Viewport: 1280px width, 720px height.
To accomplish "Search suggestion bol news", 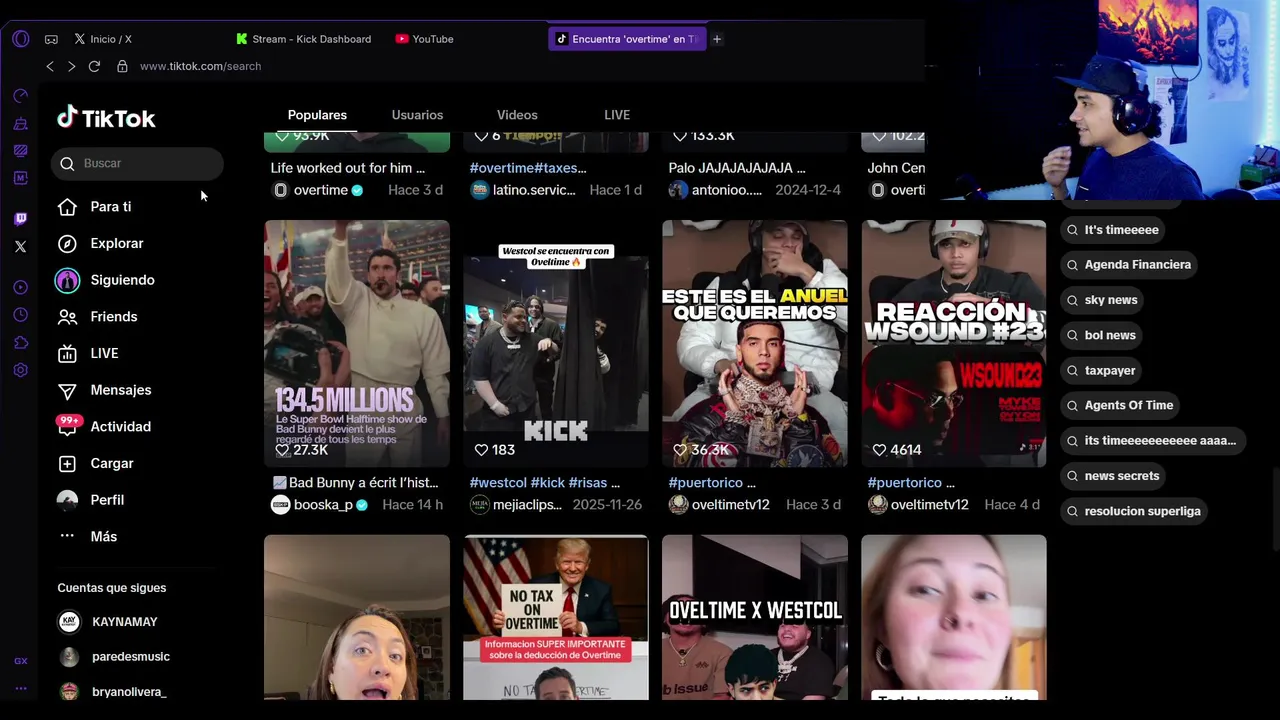I will point(1101,335).
